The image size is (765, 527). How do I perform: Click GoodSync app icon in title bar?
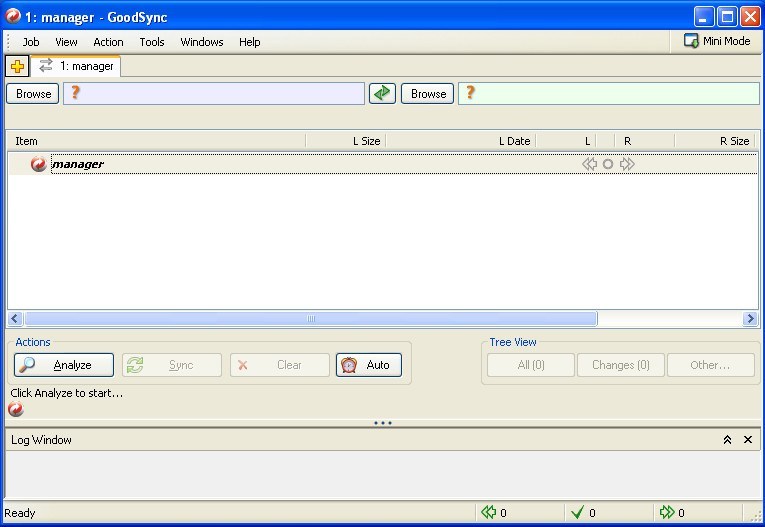pos(12,17)
